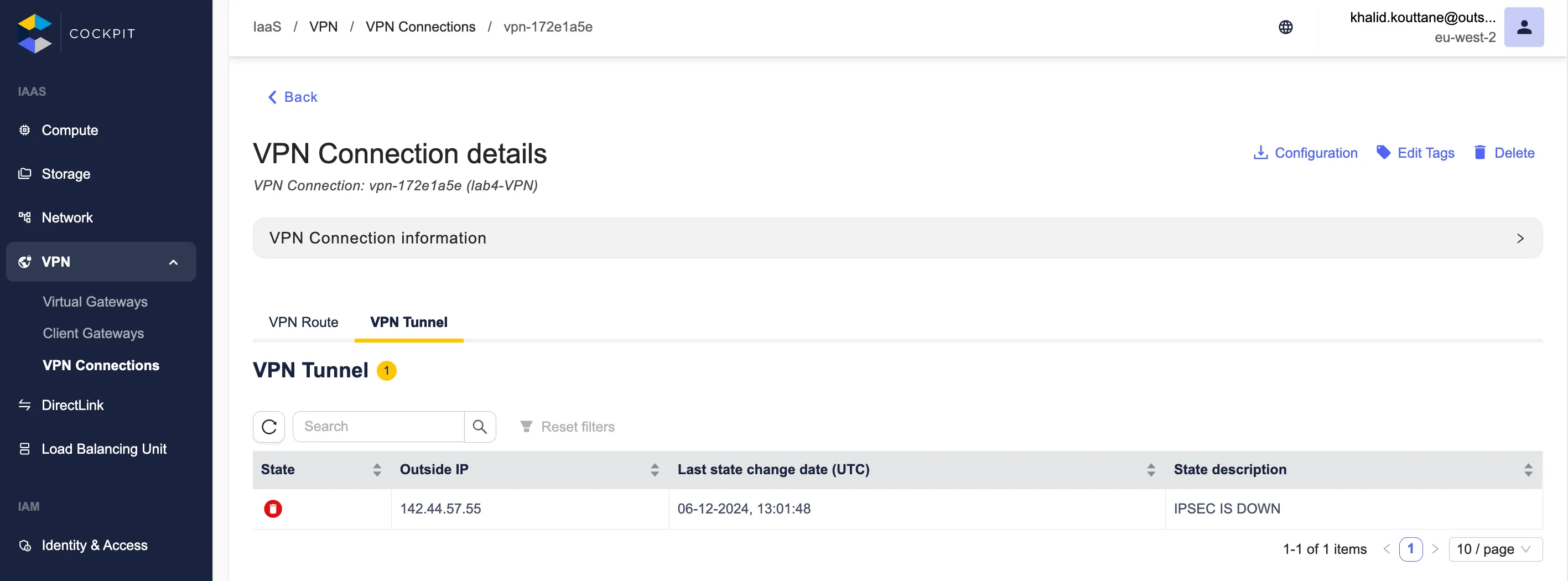The height and width of the screenshot is (581, 1568).
Task: Click the refresh tunnel list icon
Action: click(269, 427)
